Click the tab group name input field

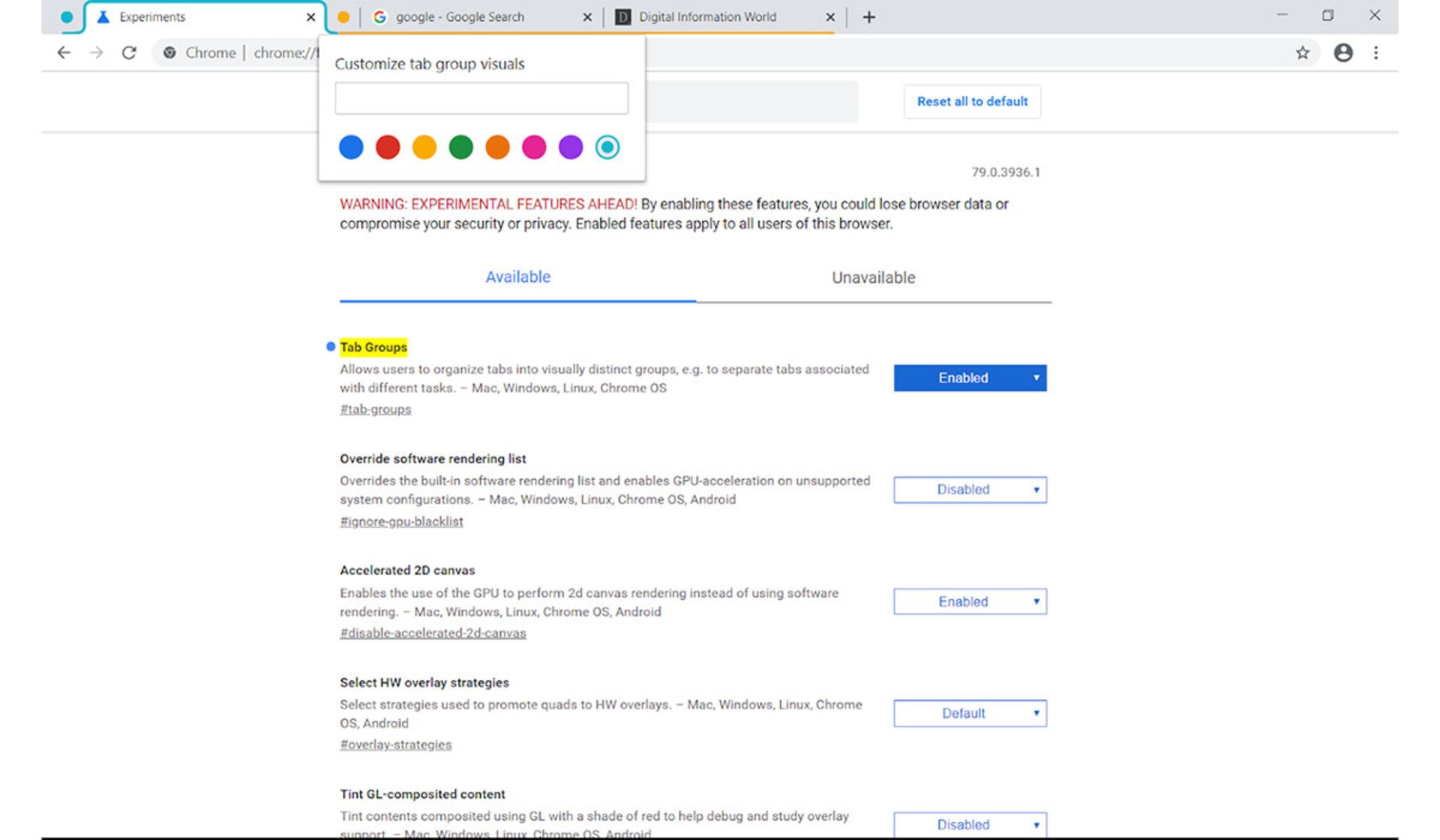click(x=481, y=98)
